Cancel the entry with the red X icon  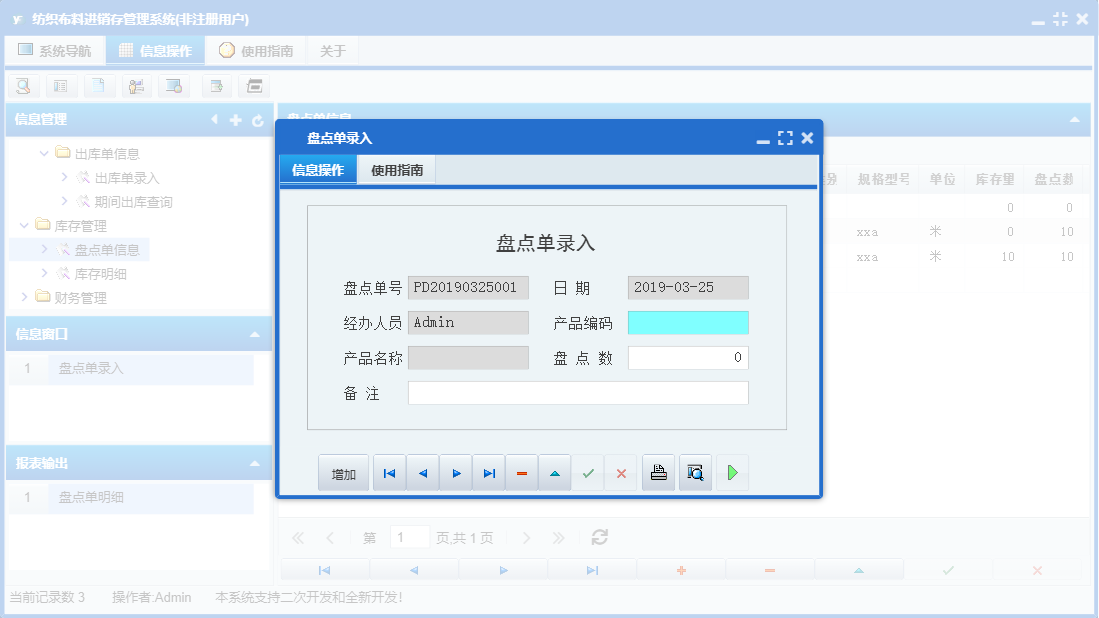tap(620, 472)
